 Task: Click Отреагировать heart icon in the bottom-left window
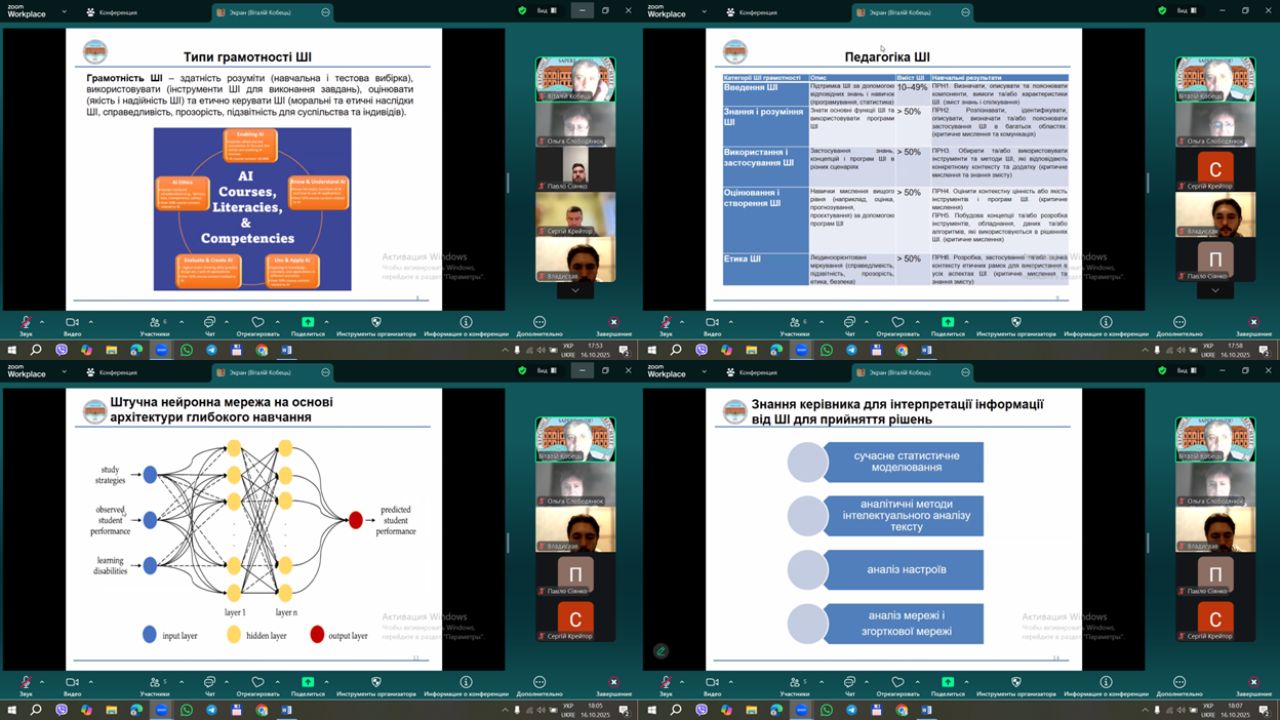[x=258, y=684]
